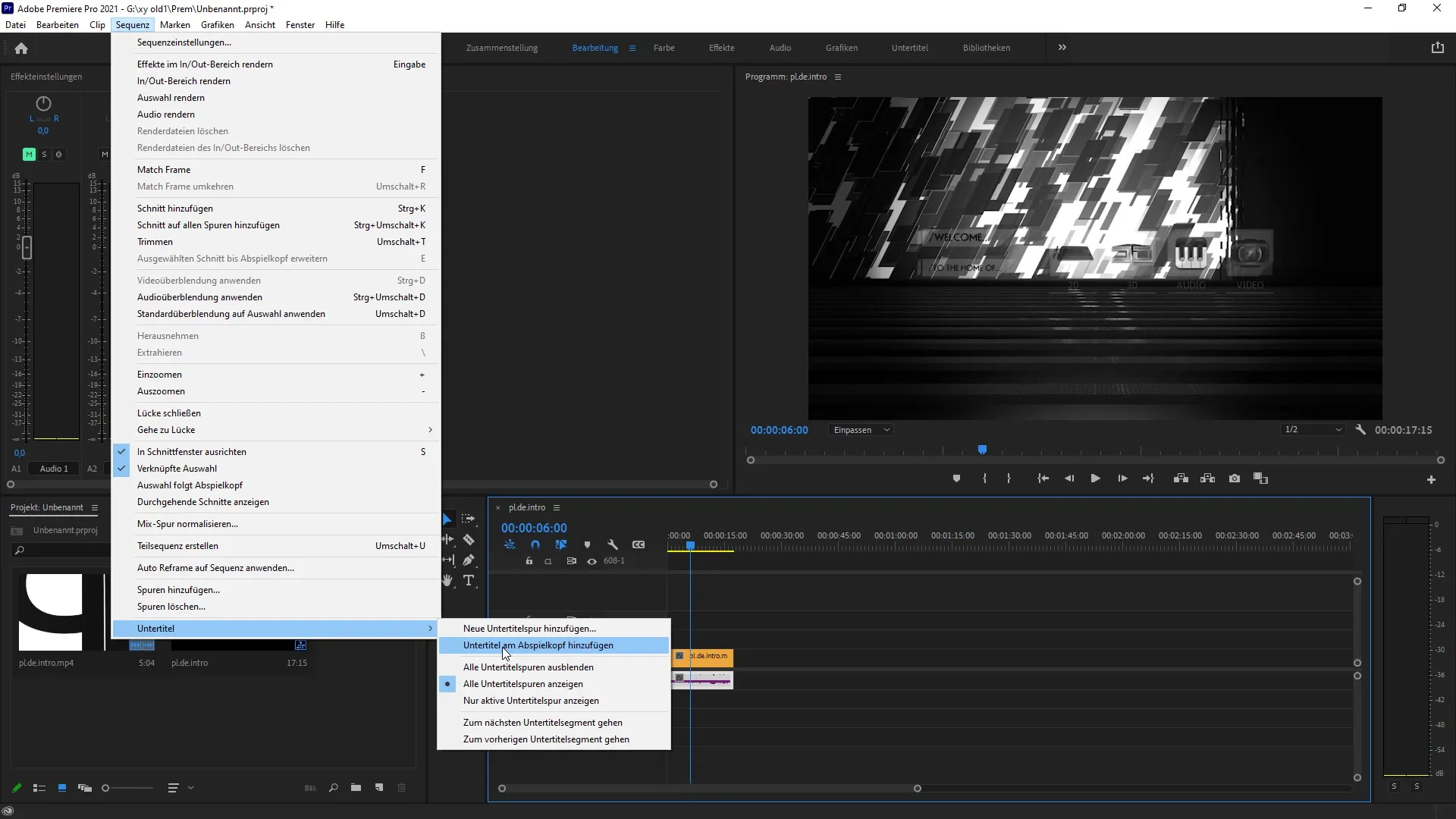Play the Program monitor preview
Screen dimensions: 1456x819
tap(1095, 479)
